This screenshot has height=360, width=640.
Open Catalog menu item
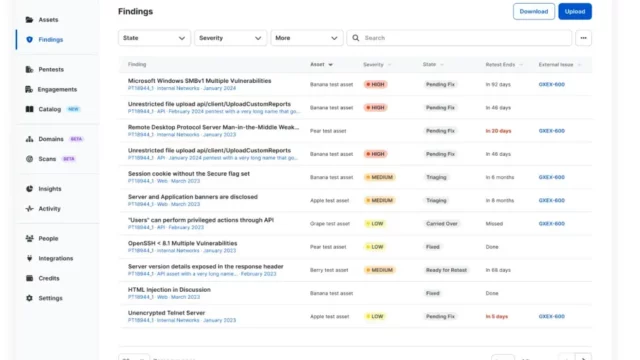click(x=50, y=109)
